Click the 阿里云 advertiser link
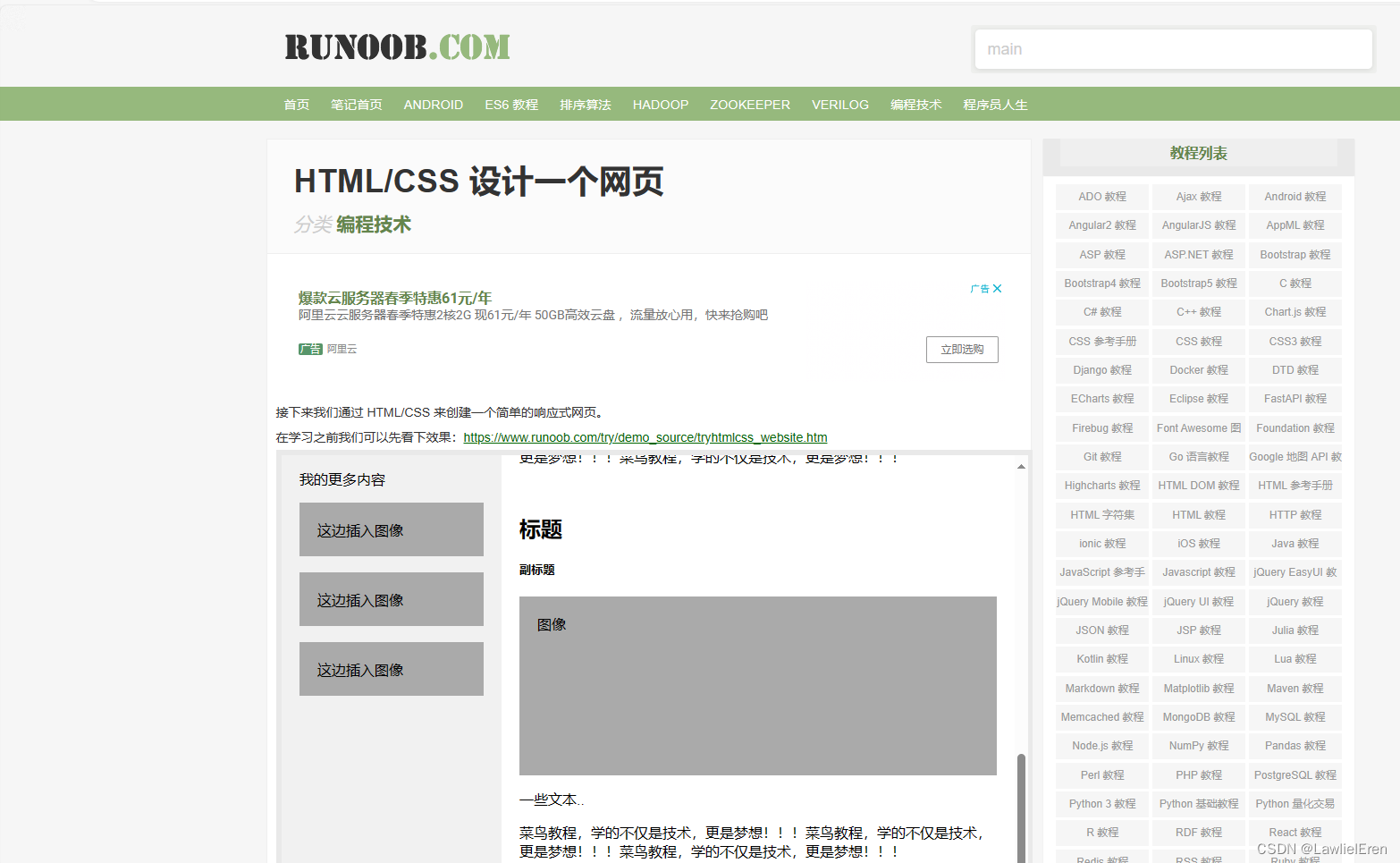This screenshot has width=1400, height=863. [342, 349]
